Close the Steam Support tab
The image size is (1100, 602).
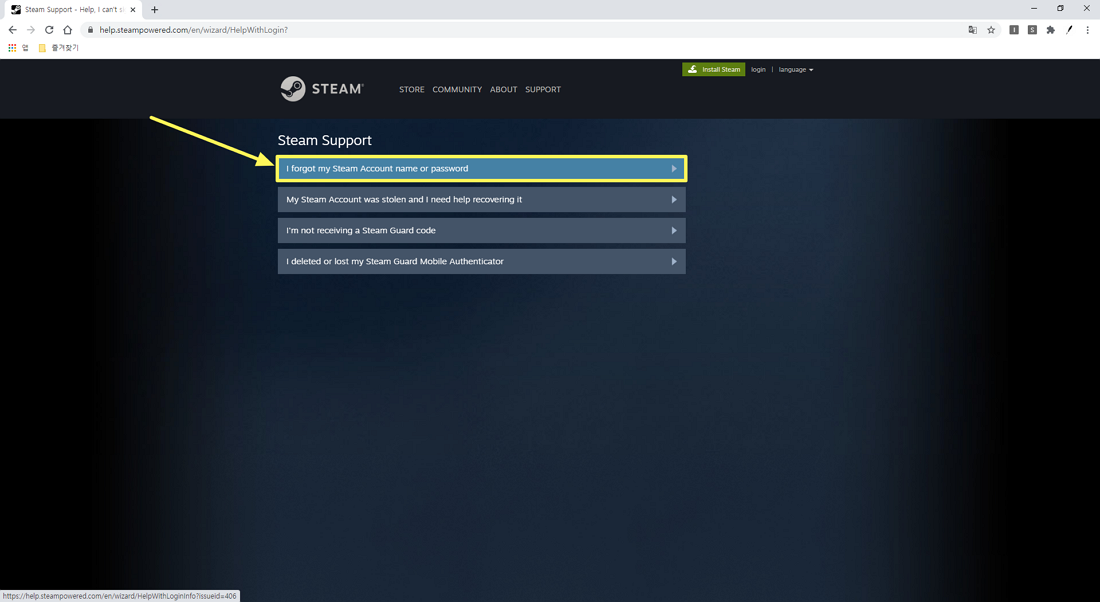click(x=133, y=10)
